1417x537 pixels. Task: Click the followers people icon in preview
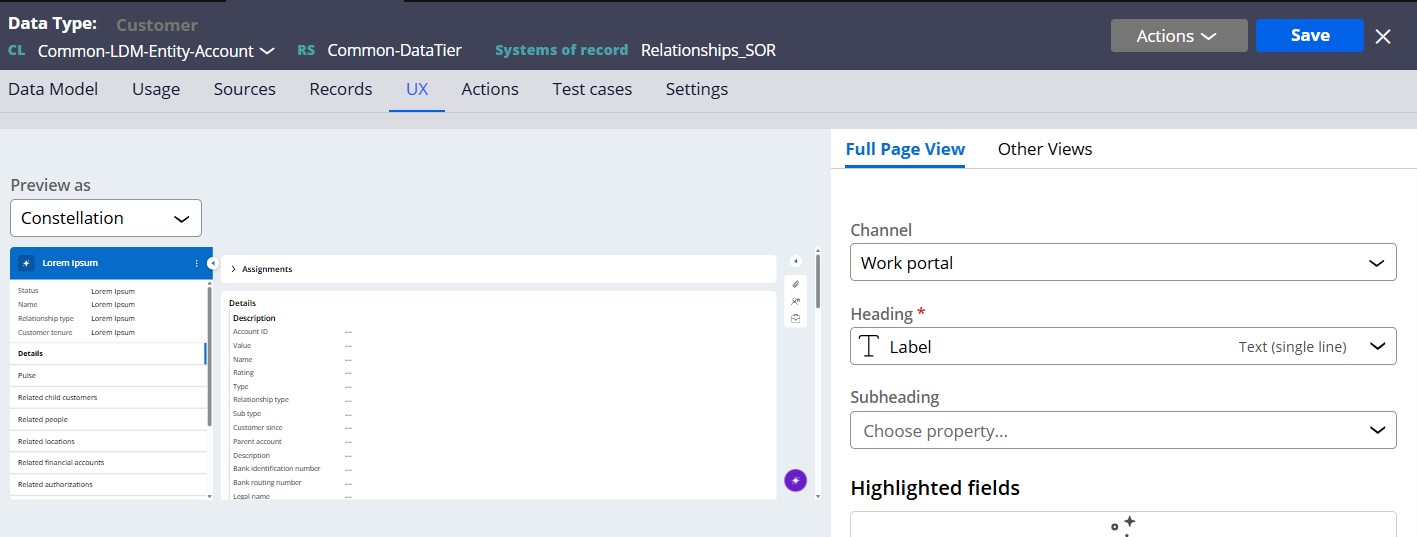[x=795, y=301]
